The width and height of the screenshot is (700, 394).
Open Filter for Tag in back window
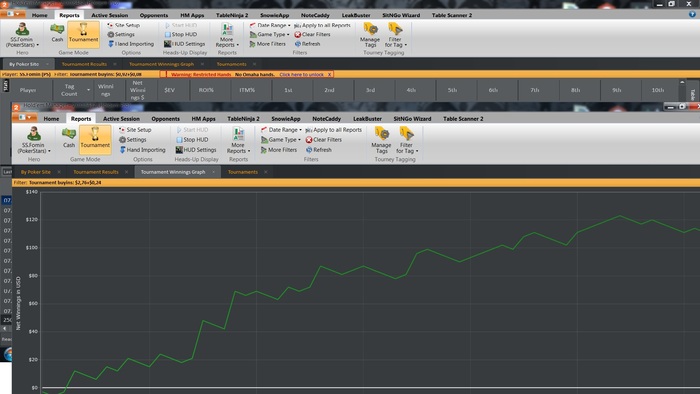coord(395,35)
